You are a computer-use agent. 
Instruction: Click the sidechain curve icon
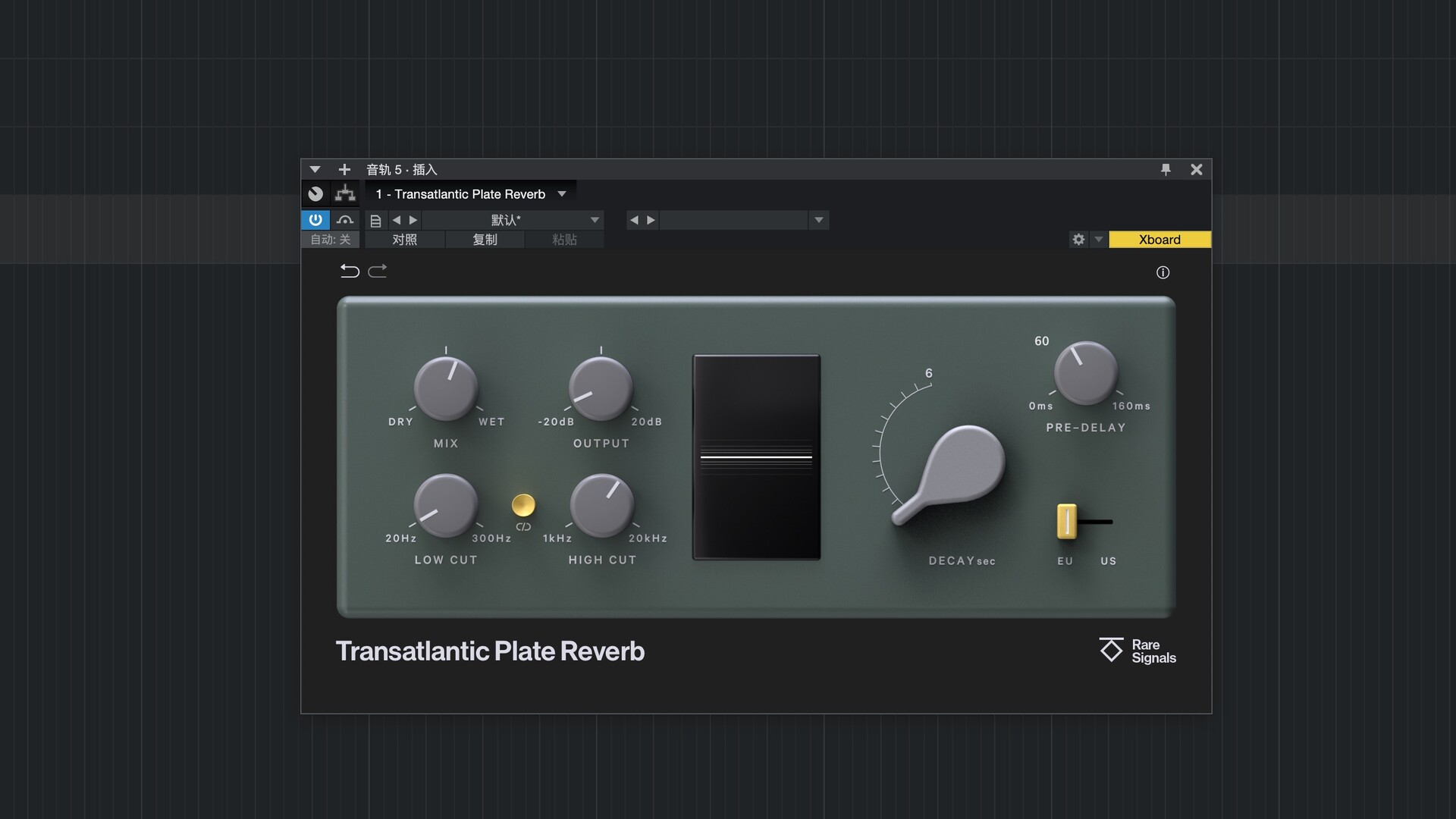(345, 220)
